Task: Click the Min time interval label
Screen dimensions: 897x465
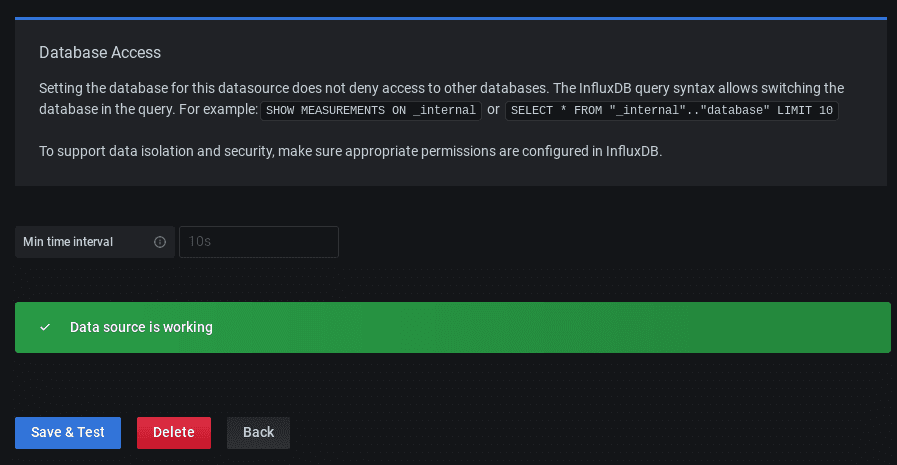Action: pos(68,242)
